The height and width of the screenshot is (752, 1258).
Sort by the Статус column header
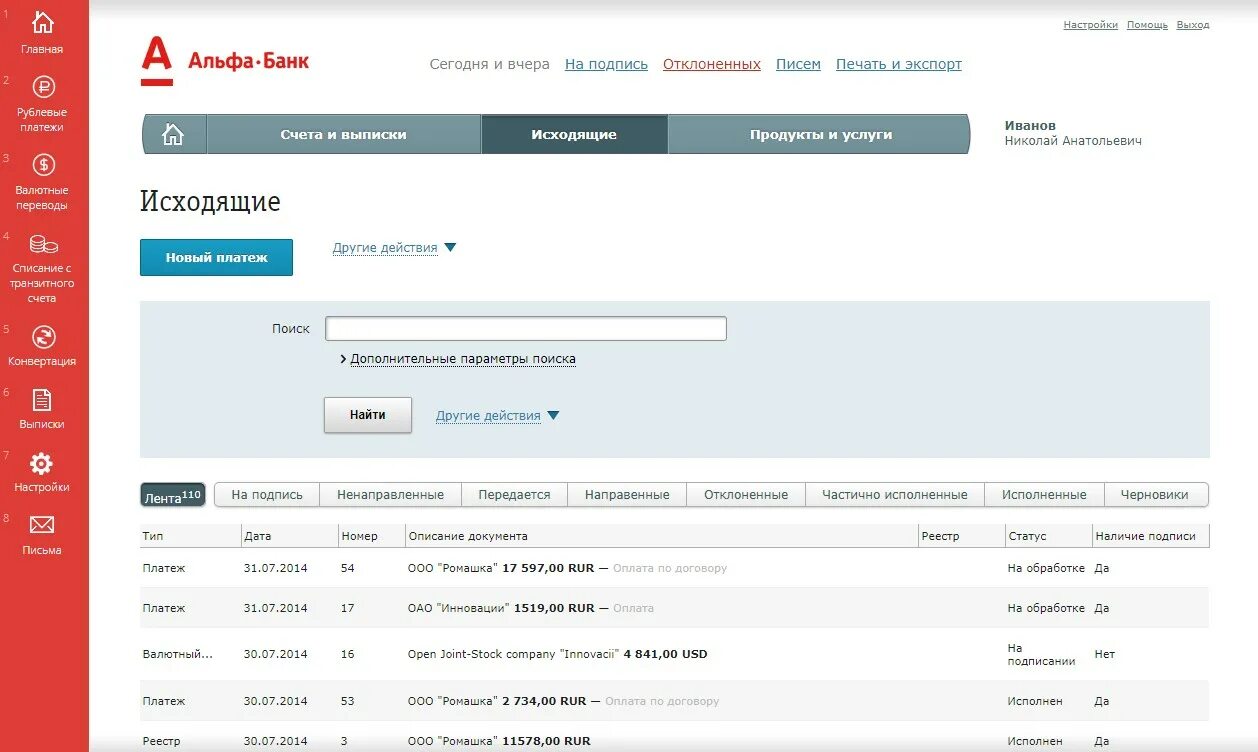click(x=1049, y=536)
